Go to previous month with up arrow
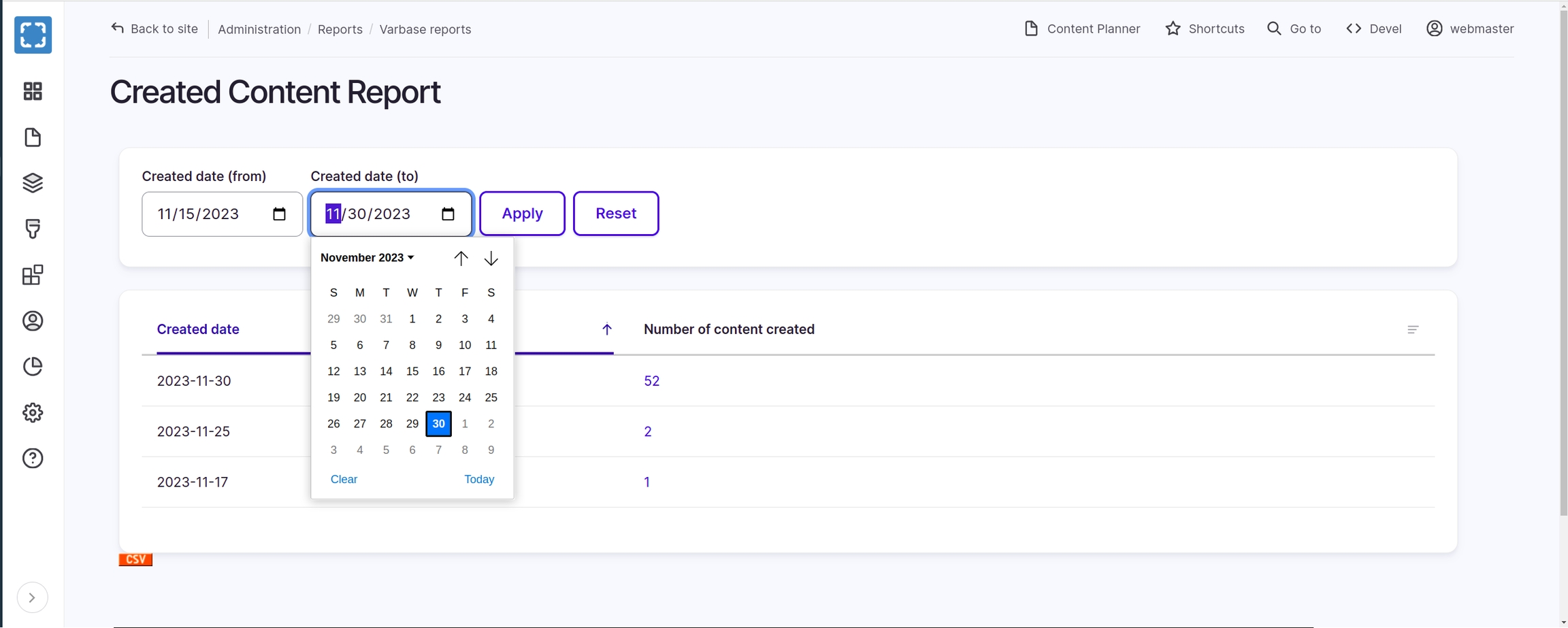The height and width of the screenshot is (628, 1568). [x=461, y=259]
